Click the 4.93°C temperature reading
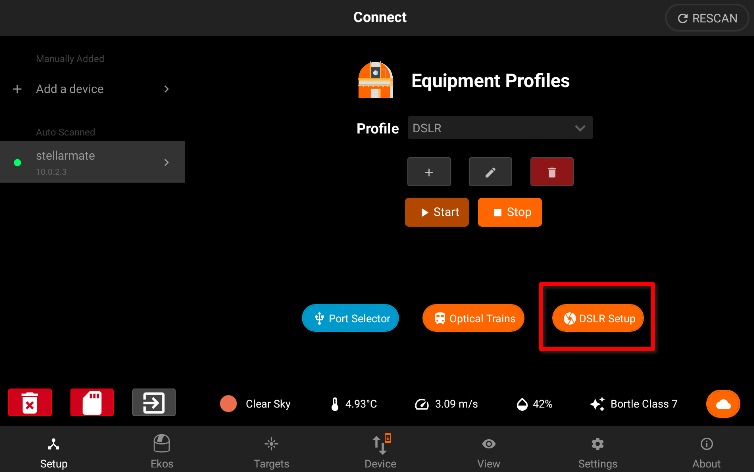This screenshot has height=472, width=754. [x=354, y=404]
